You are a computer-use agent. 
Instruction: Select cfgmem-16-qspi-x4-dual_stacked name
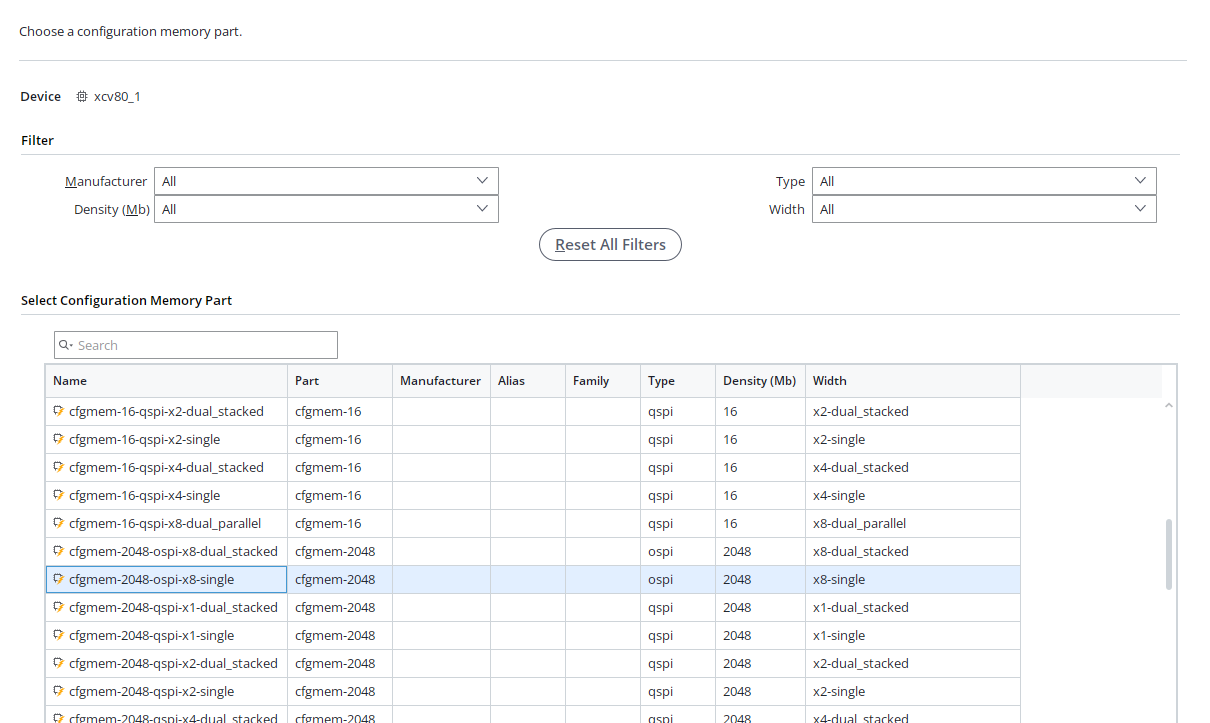click(166, 467)
